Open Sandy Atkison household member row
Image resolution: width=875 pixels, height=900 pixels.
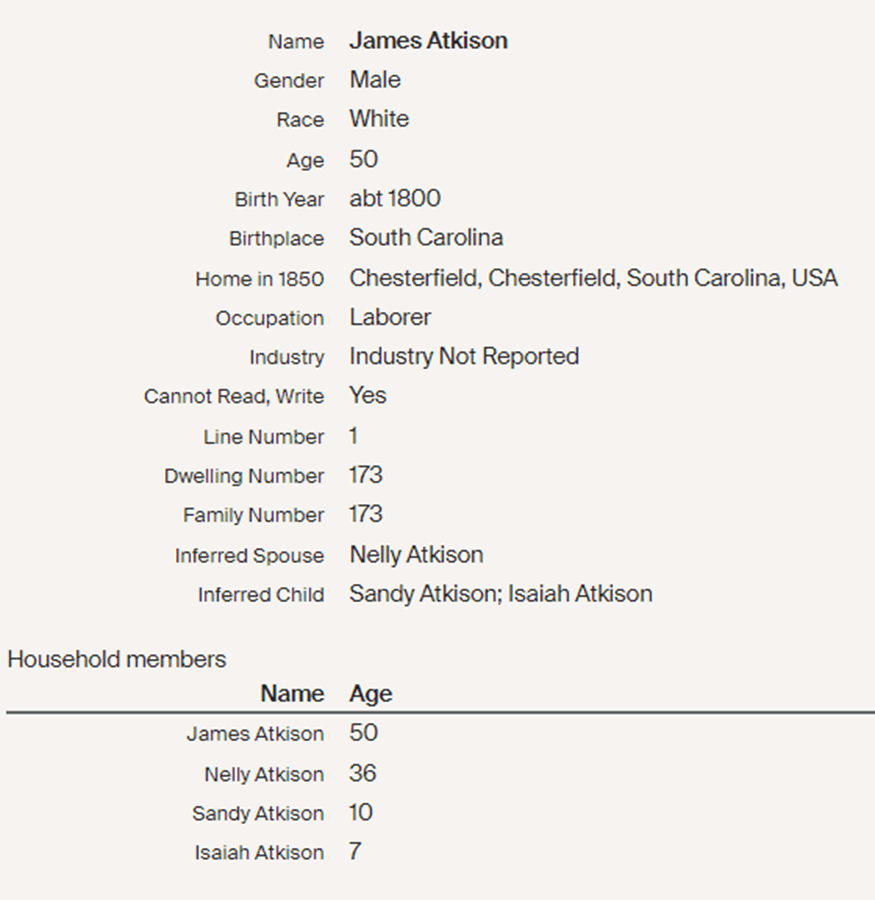pyautogui.click(x=258, y=814)
